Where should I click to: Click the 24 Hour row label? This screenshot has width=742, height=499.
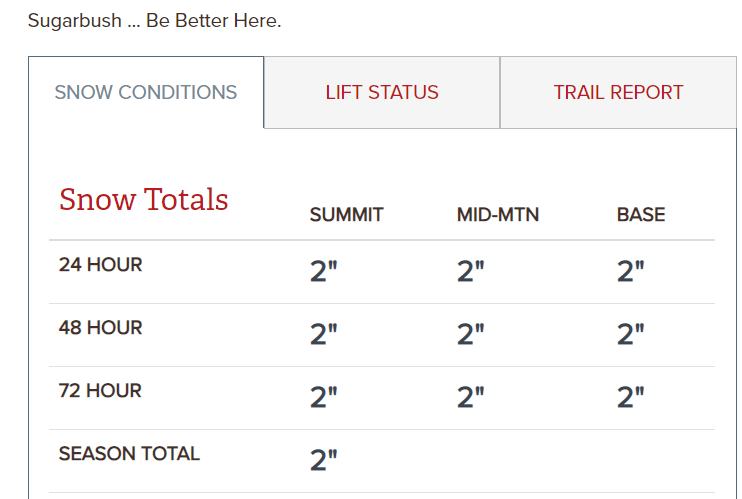[x=101, y=265]
